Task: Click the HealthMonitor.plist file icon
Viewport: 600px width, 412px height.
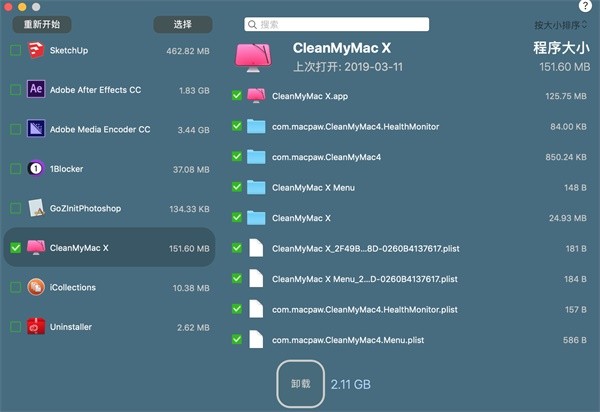Action: (256, 309)
